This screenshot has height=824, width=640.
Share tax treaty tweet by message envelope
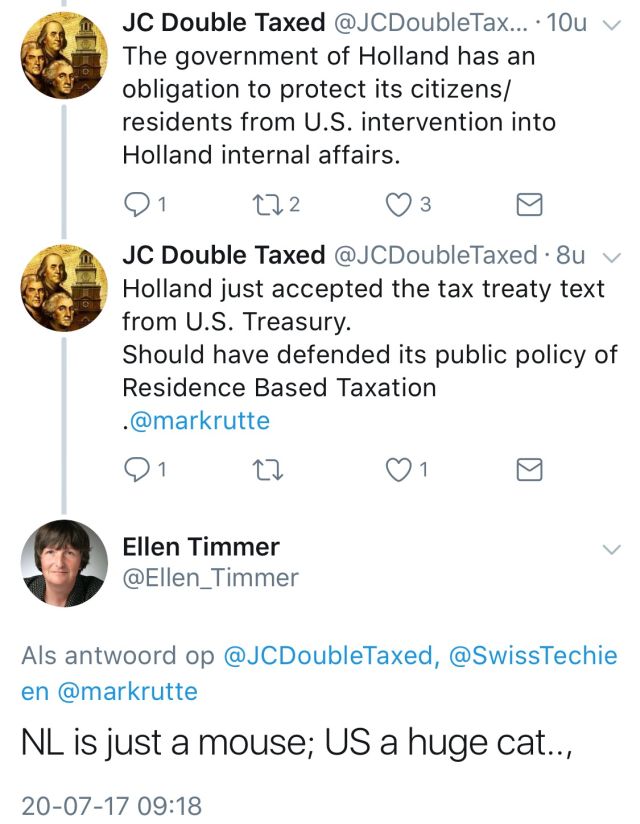(528, 469)
